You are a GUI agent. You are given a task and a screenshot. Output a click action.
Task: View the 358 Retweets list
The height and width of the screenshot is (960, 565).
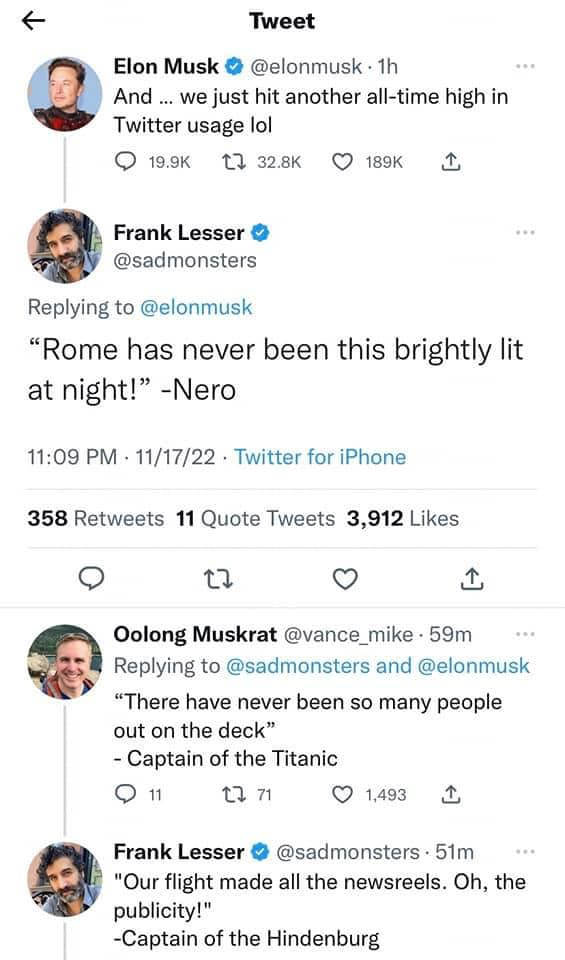click(x=95, y=519)
